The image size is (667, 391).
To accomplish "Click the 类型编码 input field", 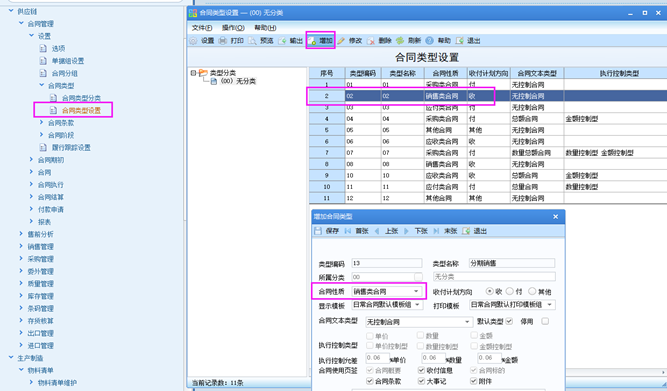I will (387, 263).
